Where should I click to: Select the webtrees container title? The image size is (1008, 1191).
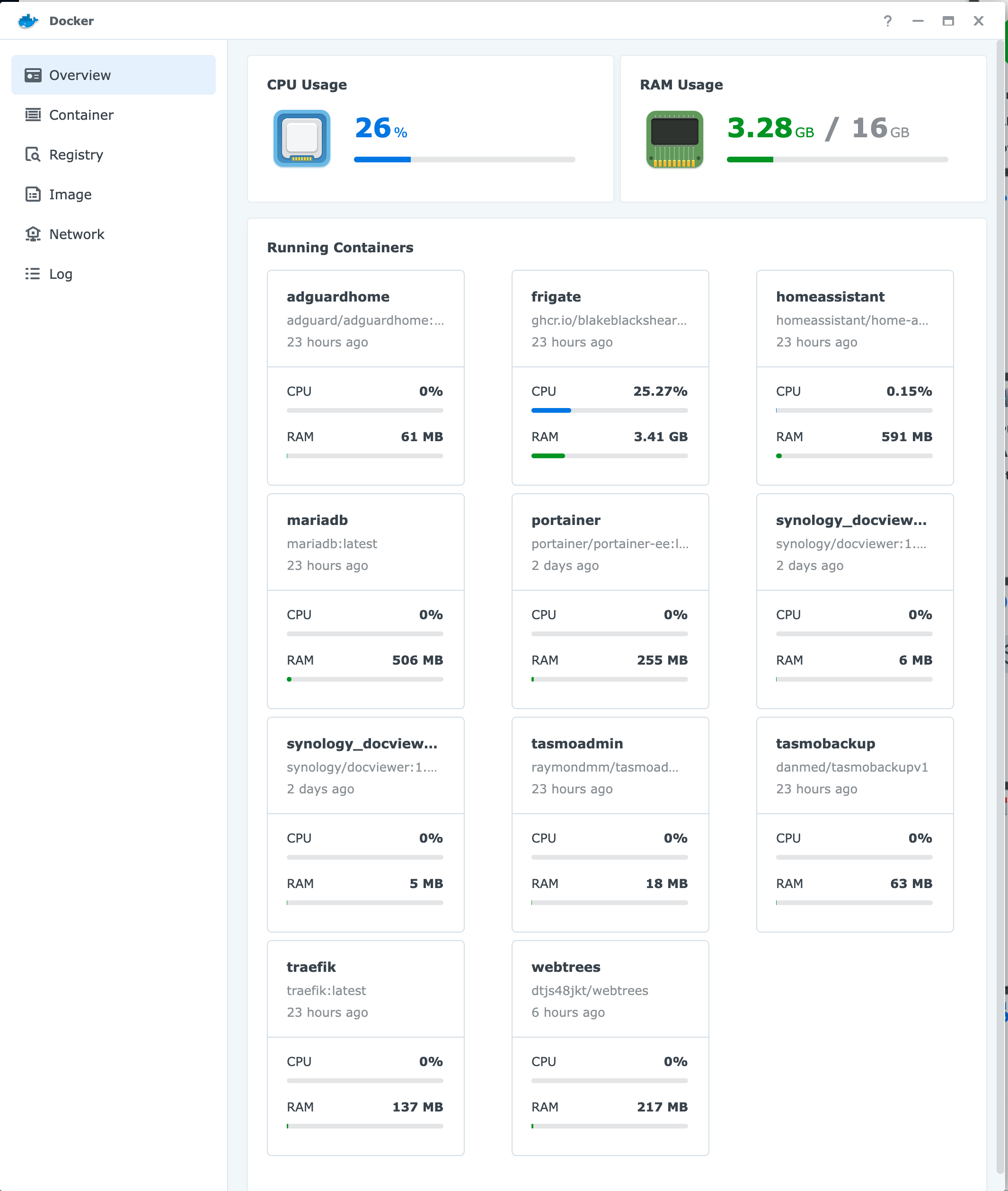566,967
